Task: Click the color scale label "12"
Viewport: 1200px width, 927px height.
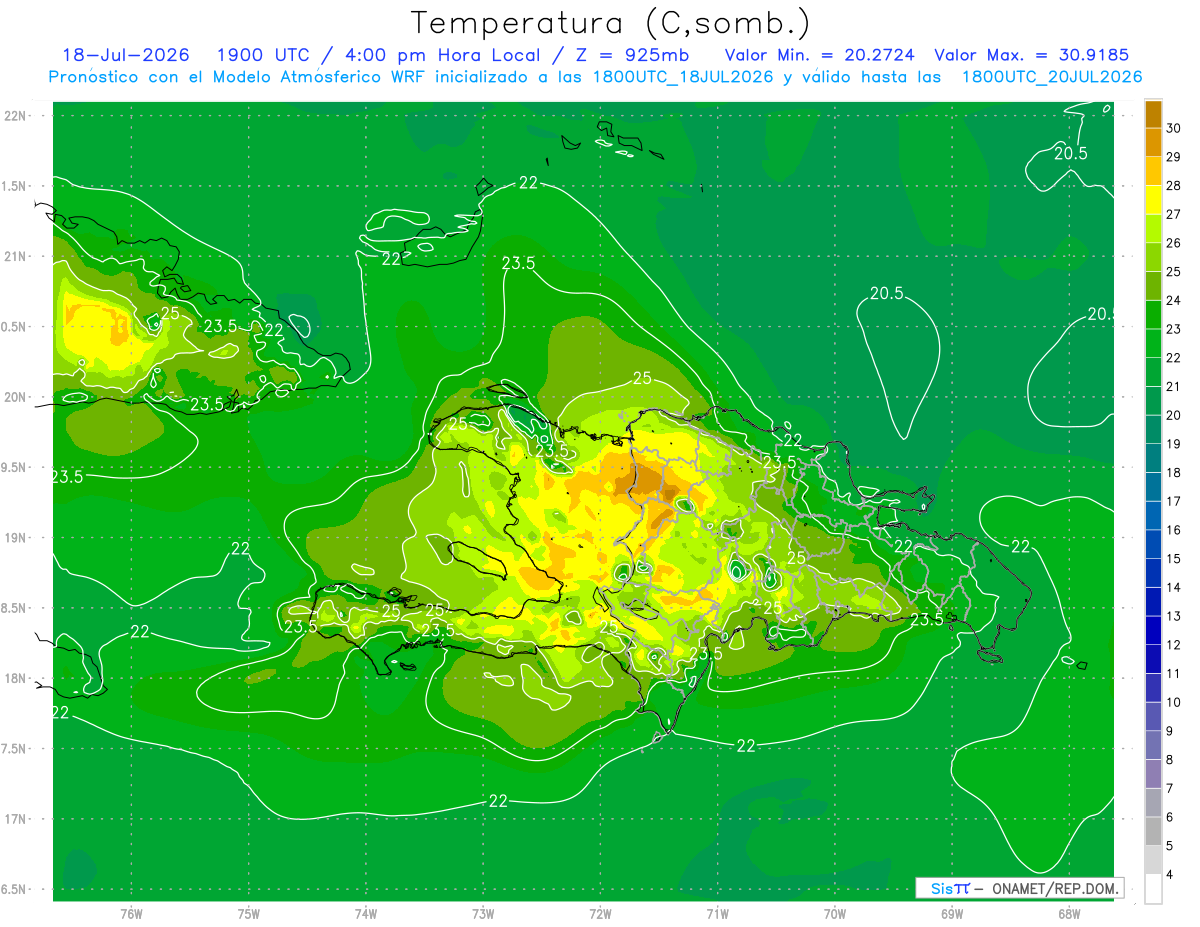Action: click(1175, 645)
